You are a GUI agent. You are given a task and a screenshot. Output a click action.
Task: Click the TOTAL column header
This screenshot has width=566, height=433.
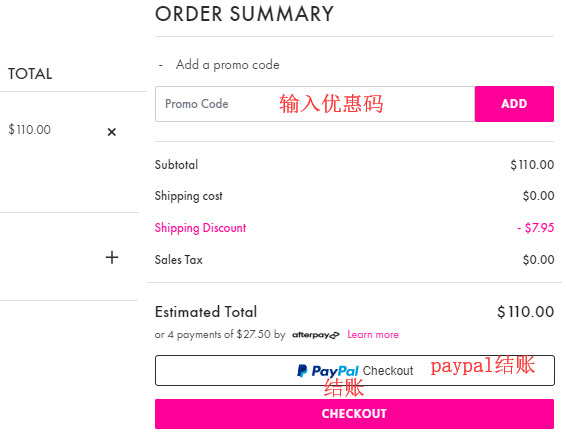[30, 74]
